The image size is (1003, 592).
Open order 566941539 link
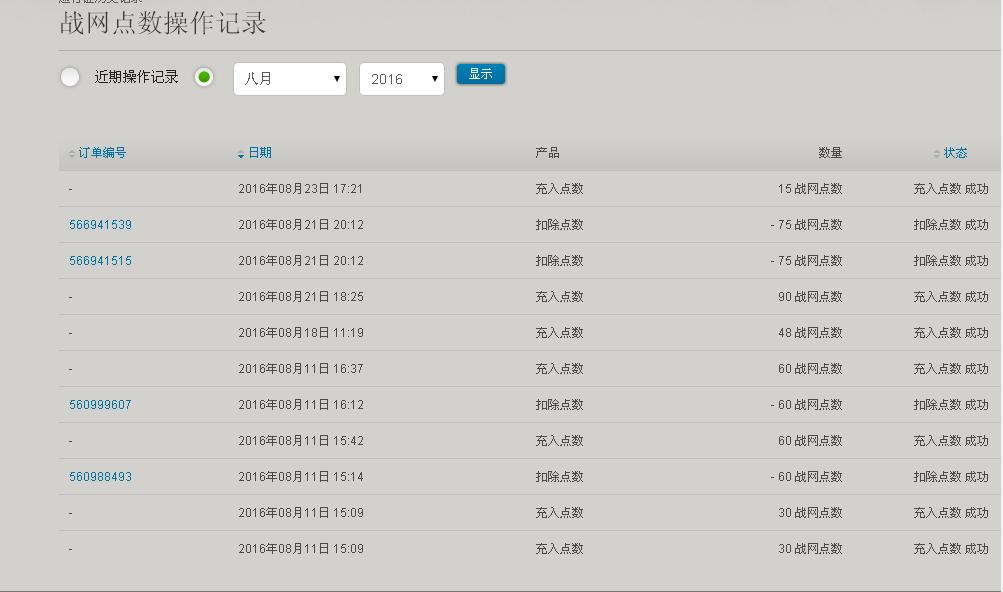[x=100, y=225]
